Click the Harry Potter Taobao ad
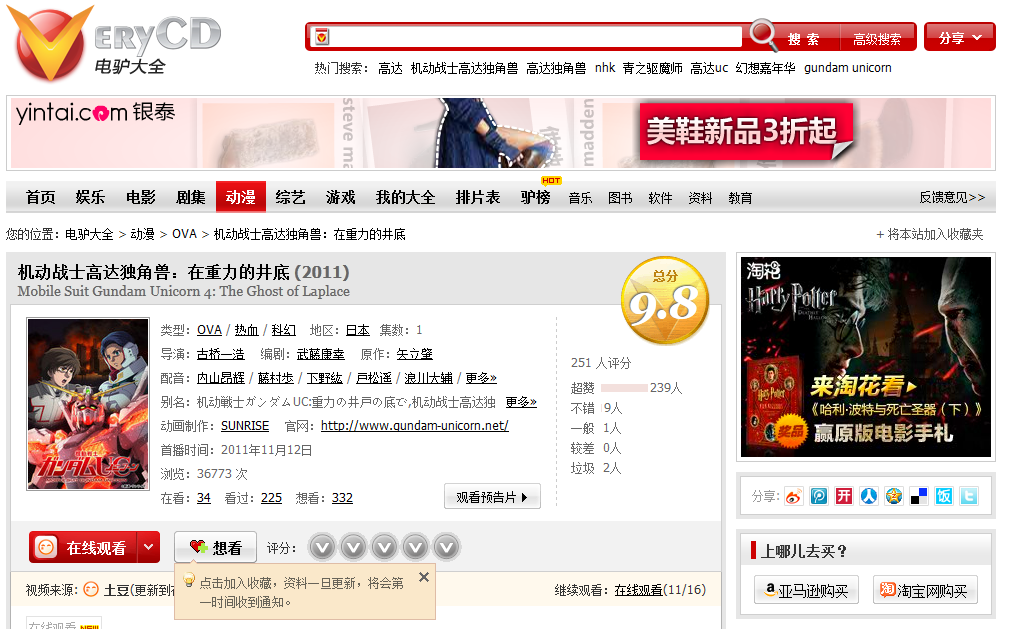 [866, 357]
